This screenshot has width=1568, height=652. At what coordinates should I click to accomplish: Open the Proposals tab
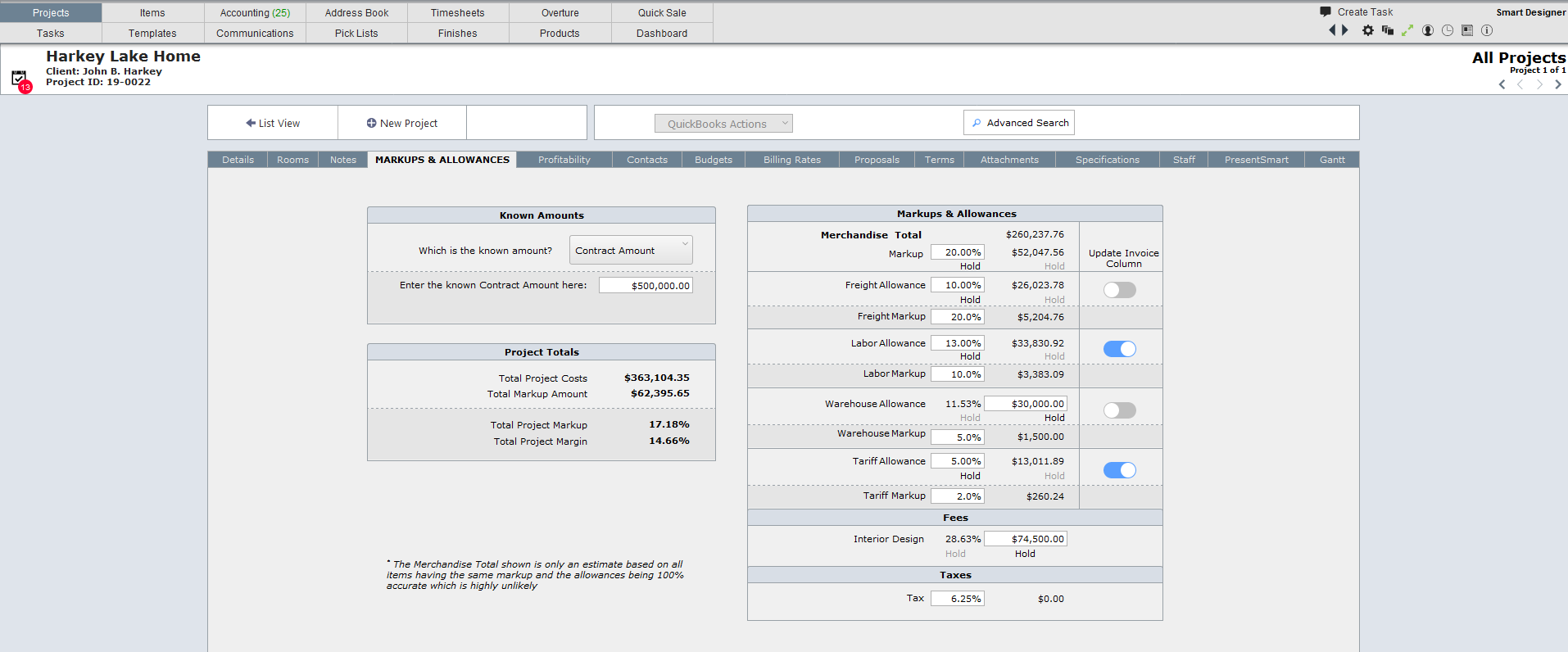[x=877, y=160]
